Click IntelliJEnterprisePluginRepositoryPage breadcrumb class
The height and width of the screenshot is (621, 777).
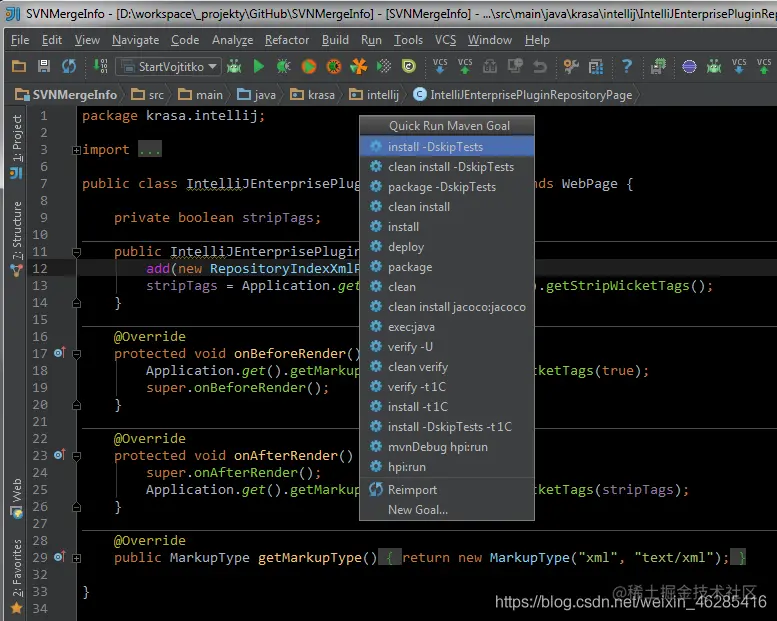(x=523, y=95)
